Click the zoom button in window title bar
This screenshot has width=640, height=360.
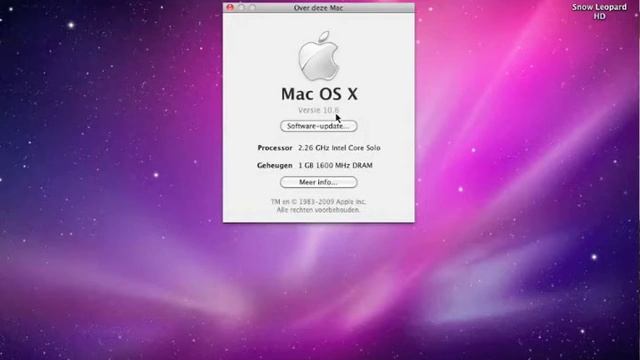click(x=252, y=7)
